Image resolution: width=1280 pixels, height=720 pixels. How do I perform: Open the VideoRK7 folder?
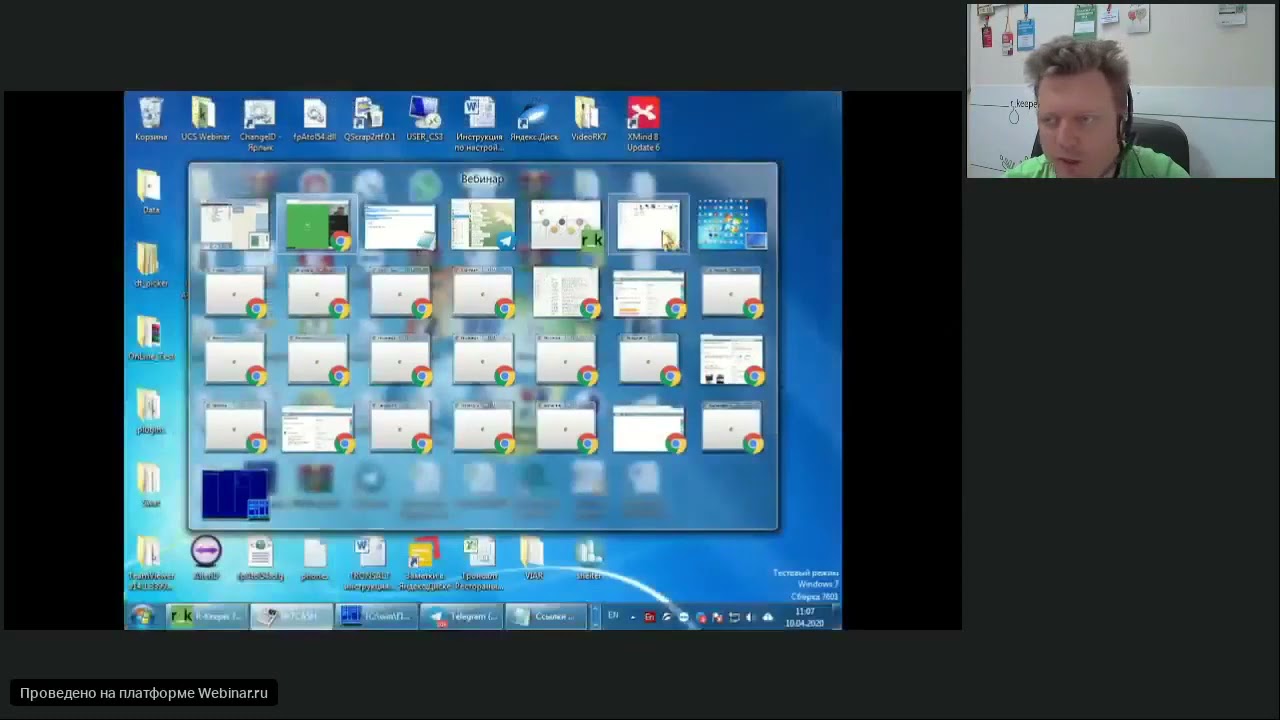click(x=588, y=119)
